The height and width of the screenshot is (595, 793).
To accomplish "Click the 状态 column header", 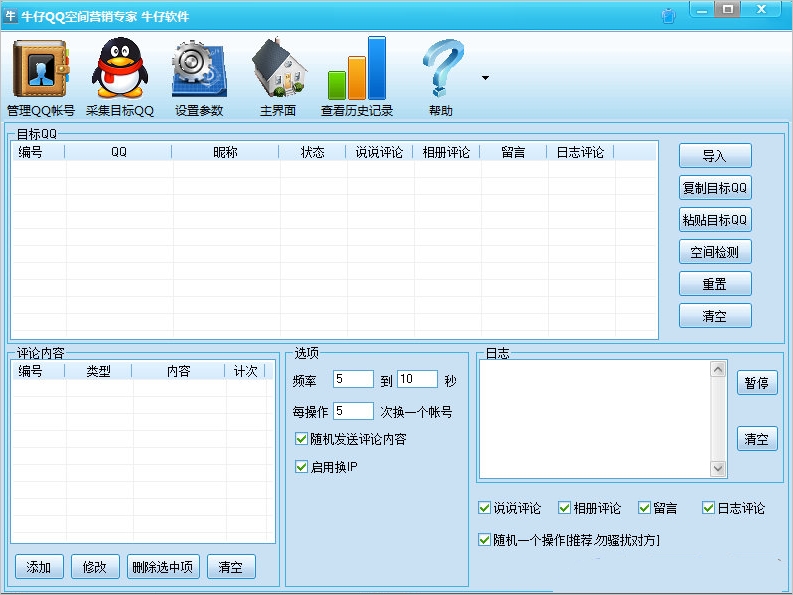I will (313, 152).
